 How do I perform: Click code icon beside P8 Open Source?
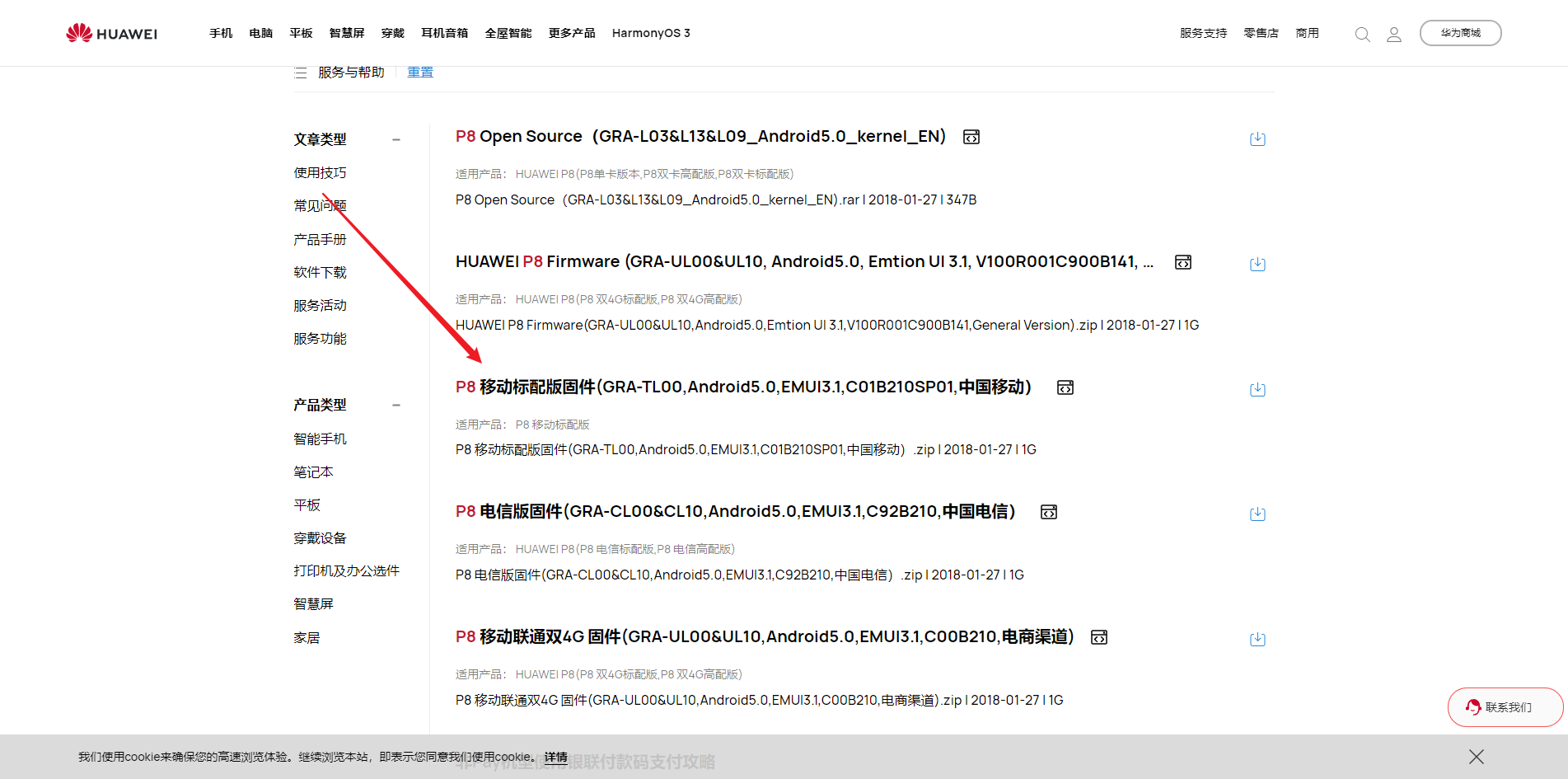point(971,137)
